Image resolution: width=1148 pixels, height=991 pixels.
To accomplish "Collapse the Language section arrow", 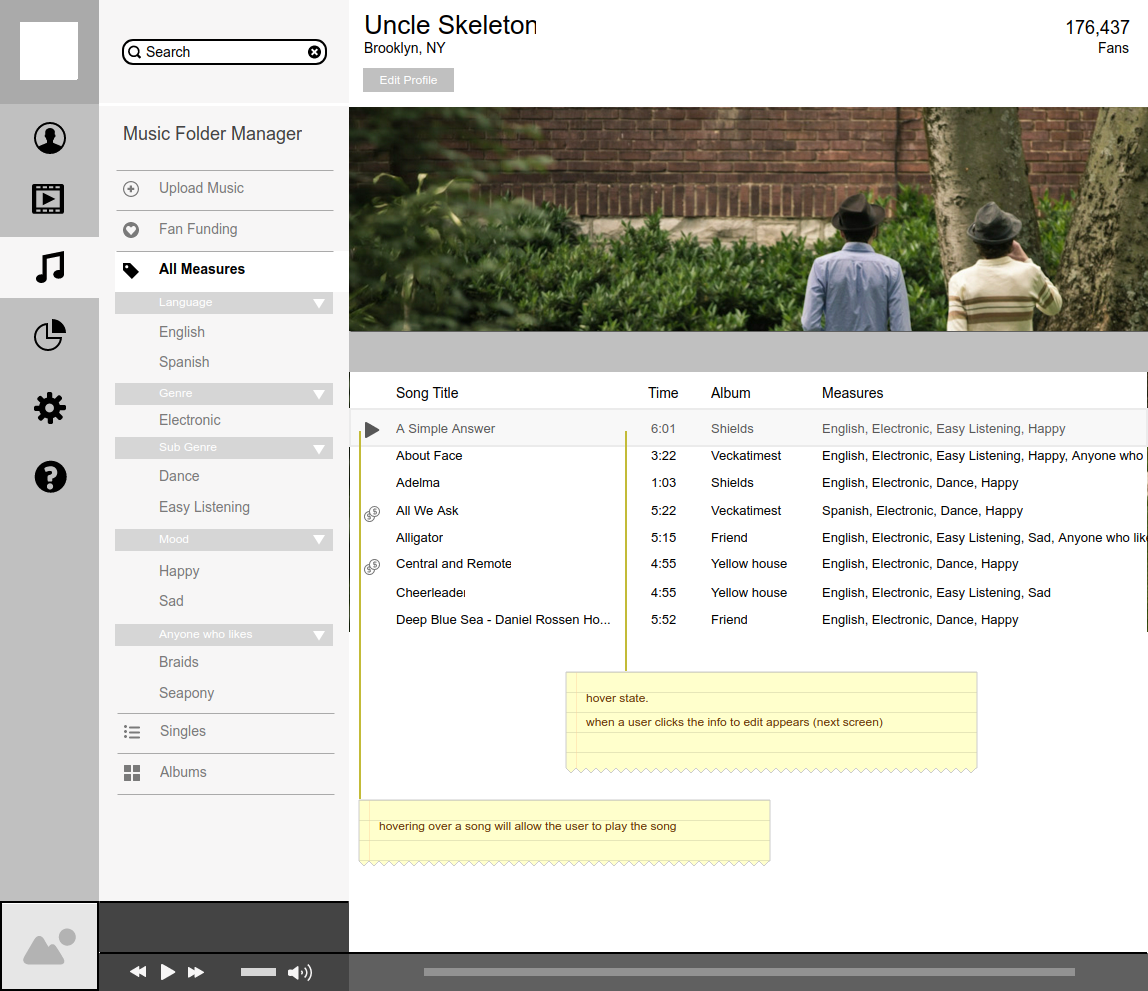I will click(318, 303).
